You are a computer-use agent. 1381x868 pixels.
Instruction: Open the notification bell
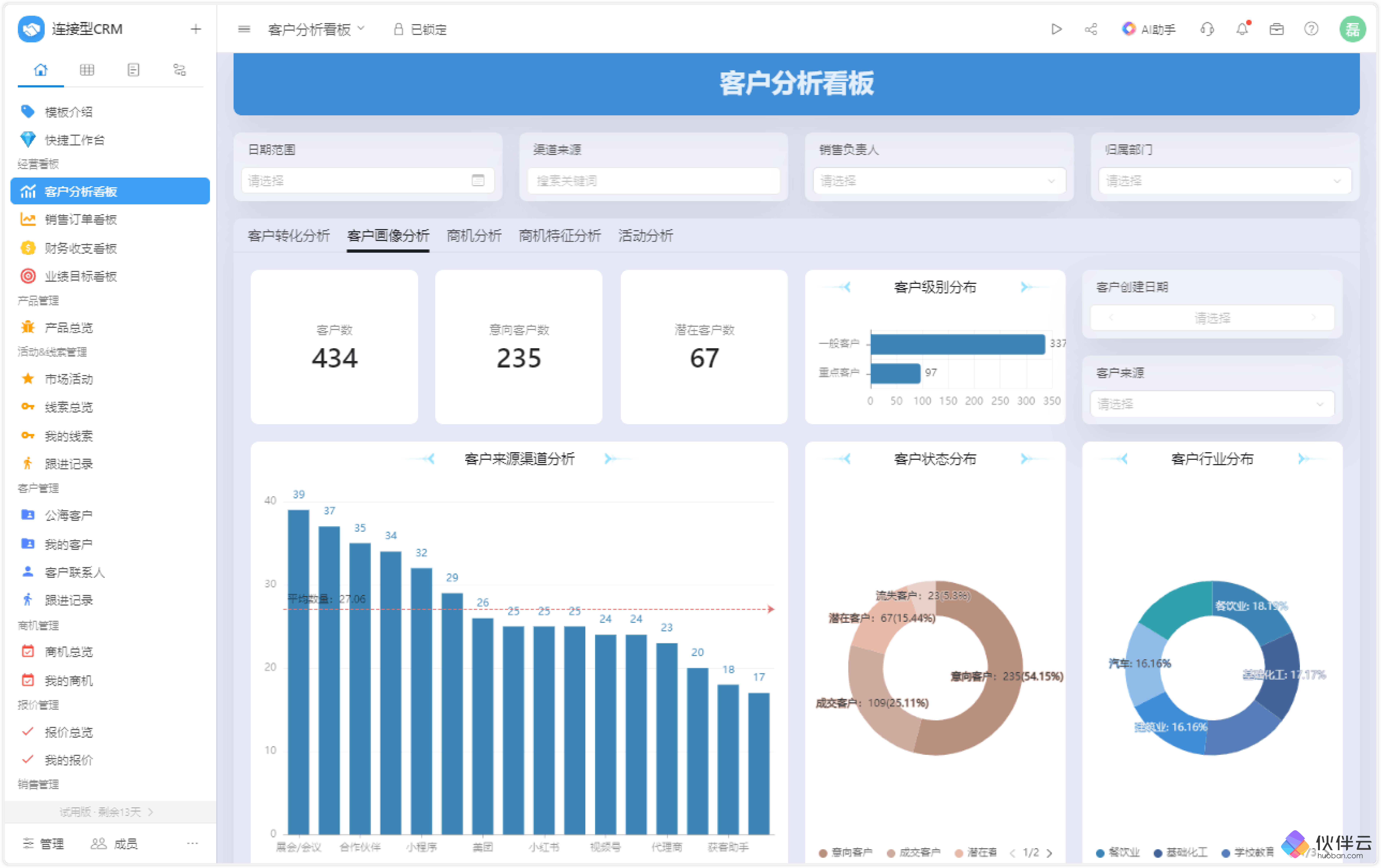point(1242,29)
